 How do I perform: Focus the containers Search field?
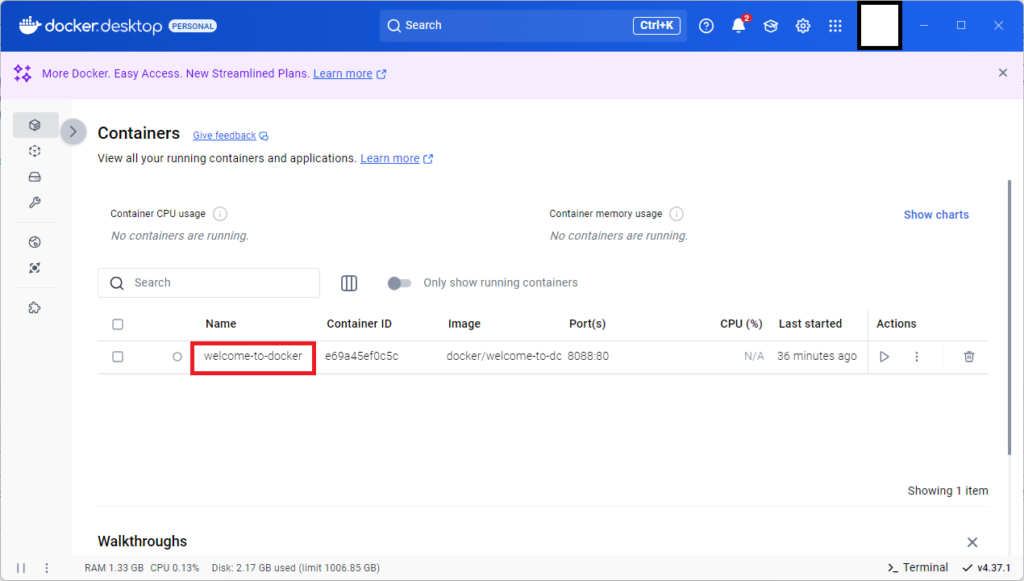click(x=209, y=283)
